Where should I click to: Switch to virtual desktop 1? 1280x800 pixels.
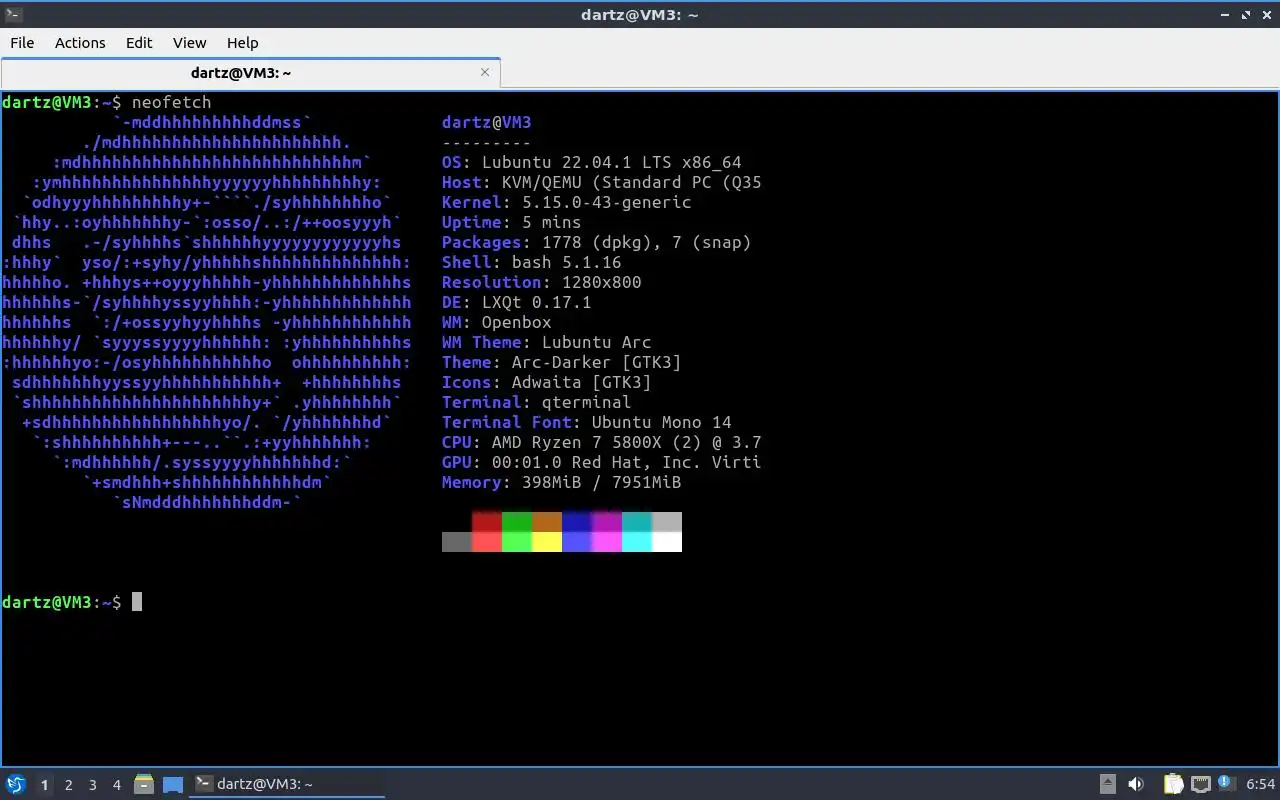tap(44, 785)
